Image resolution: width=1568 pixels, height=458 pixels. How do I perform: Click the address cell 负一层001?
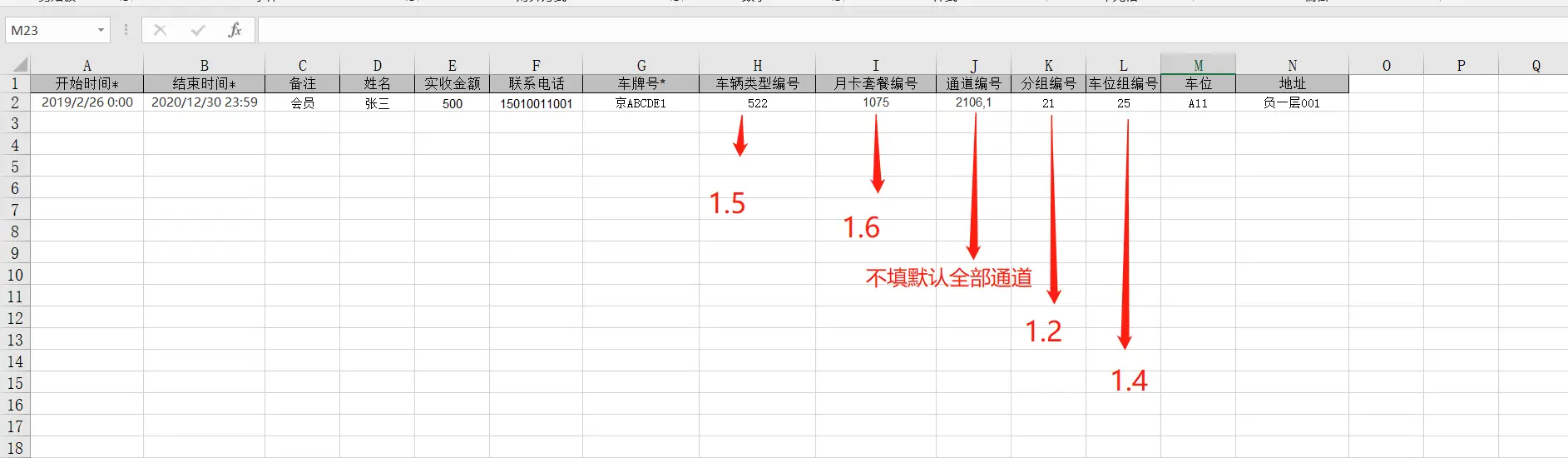(x=1291, y=103)
